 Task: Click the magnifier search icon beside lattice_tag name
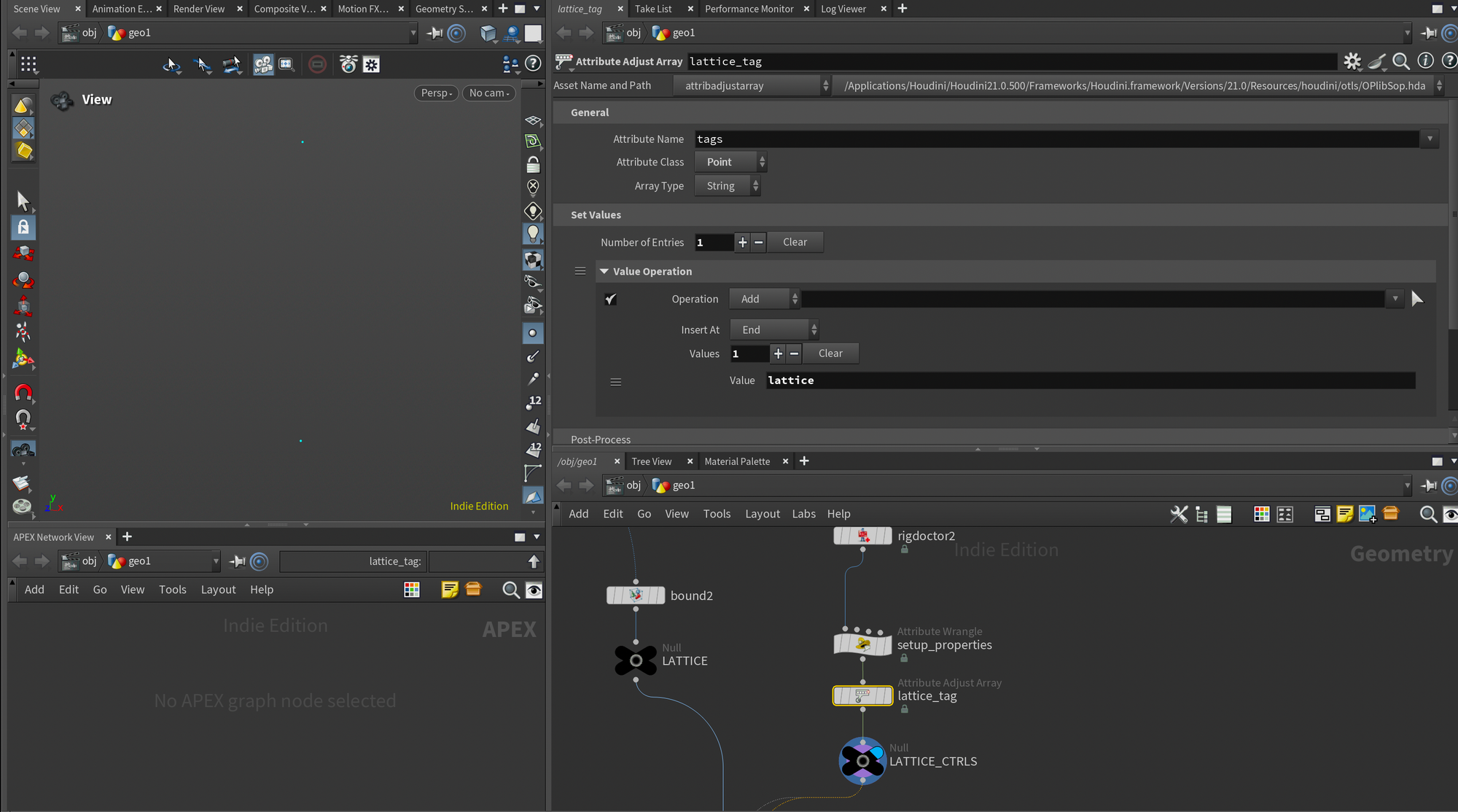point(1400,61)
